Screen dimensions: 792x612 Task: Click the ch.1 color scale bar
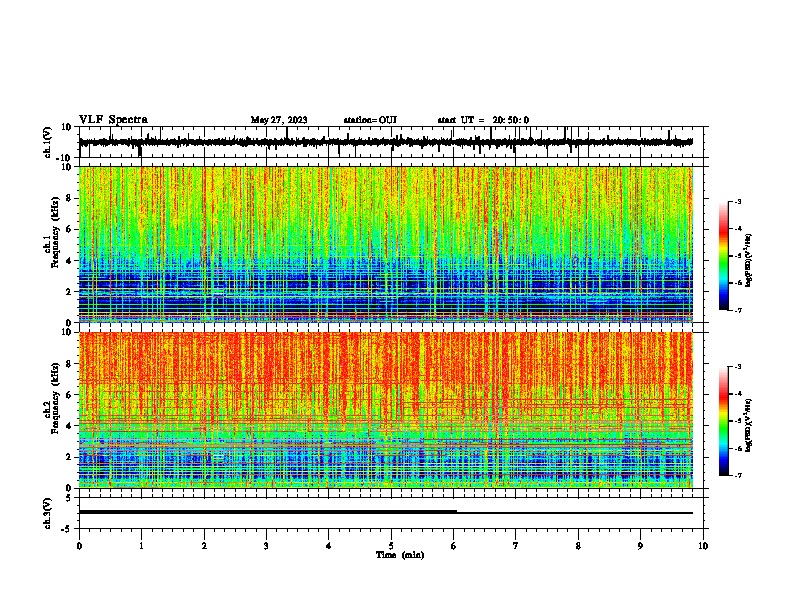[x=724, y=256]
